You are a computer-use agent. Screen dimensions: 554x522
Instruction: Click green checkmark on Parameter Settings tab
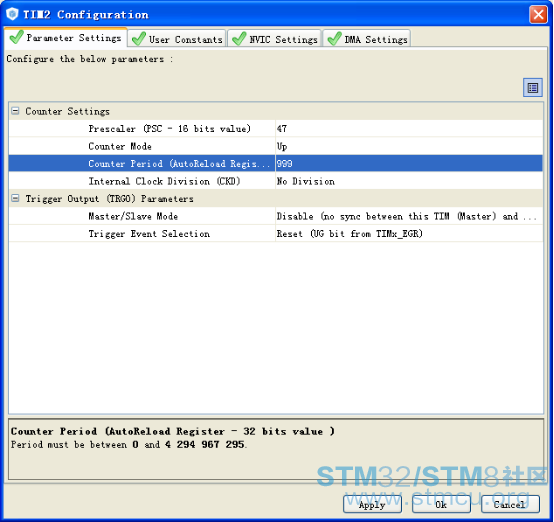tap(17, 37)
